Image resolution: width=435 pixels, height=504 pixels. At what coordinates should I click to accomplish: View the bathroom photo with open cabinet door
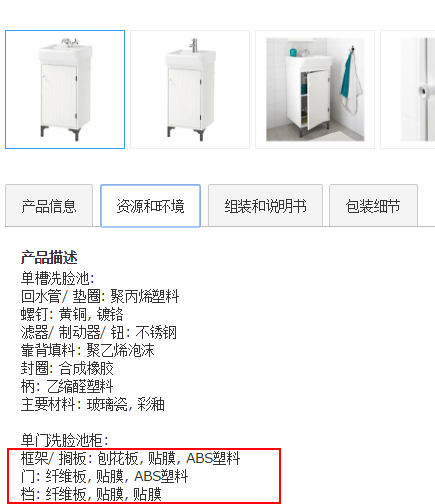[315, 89]
